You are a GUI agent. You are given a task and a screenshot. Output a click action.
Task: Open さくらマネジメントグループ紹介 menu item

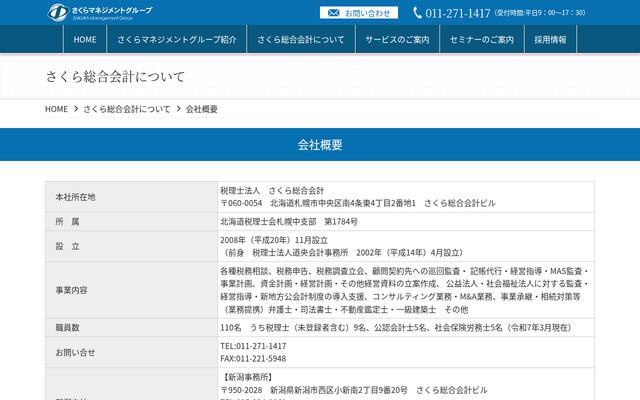(x=177, y=40)
